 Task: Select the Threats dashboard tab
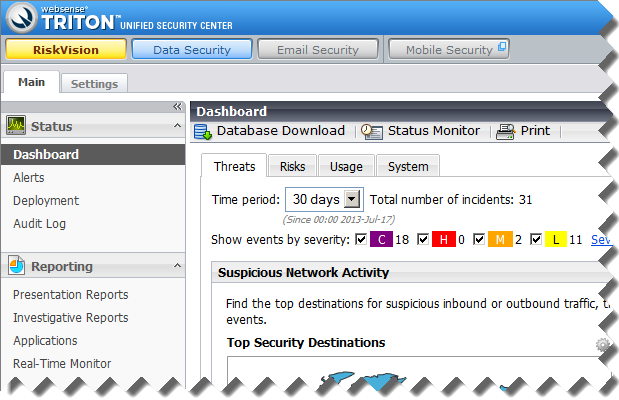[x=234, y=166]
